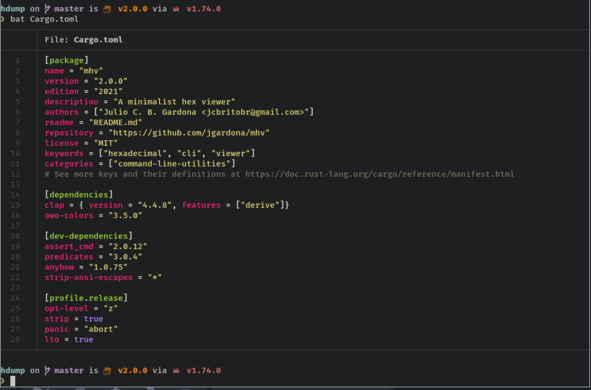
Task: Open the github.com/jgardona/mhv repository URL
Action: (x=189, y=133)
